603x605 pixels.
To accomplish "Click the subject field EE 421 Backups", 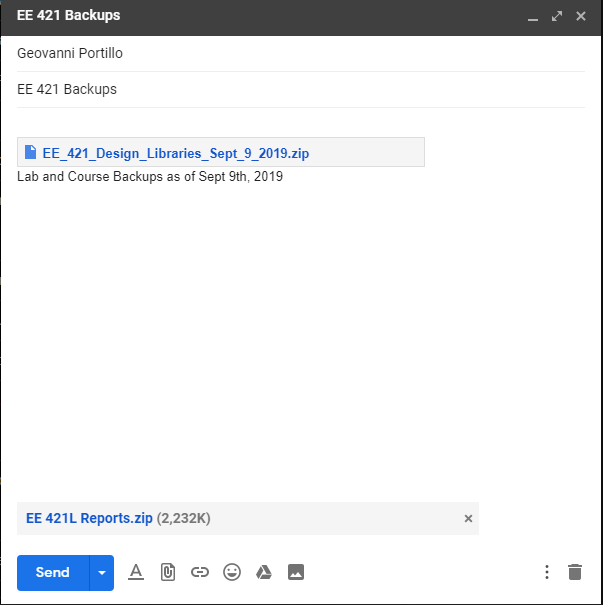I will tap(301, 89).
